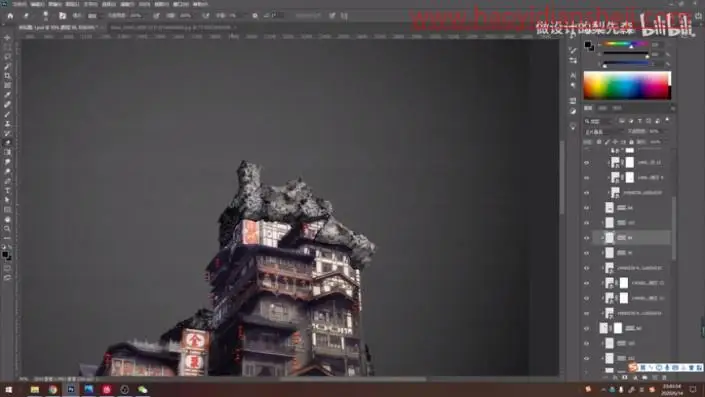Select the Horizontal Type tool
The width and height of the screenshot is (705, 397).
[7, 190]
